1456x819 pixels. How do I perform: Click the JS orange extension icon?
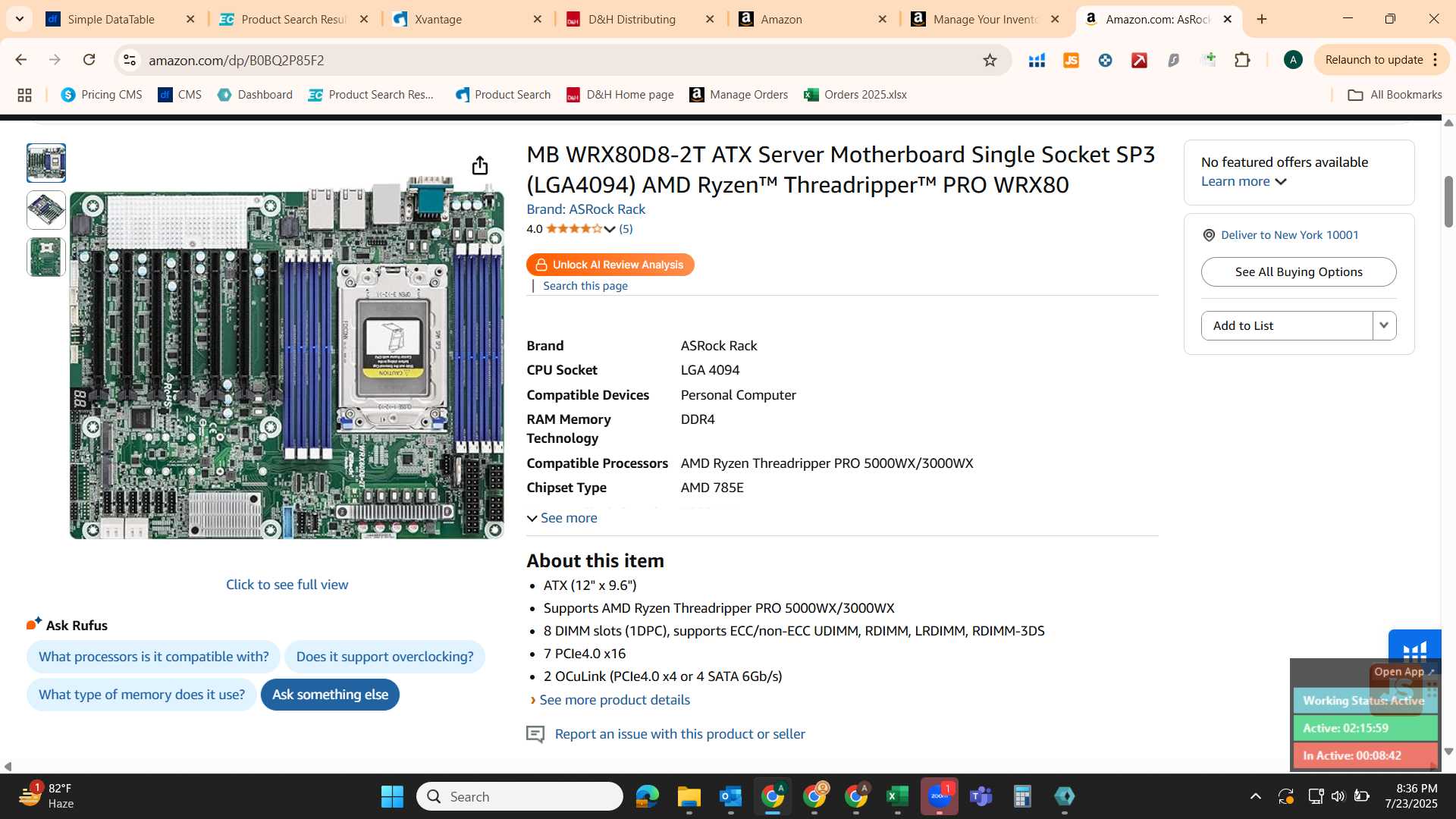pos(1071,60)
